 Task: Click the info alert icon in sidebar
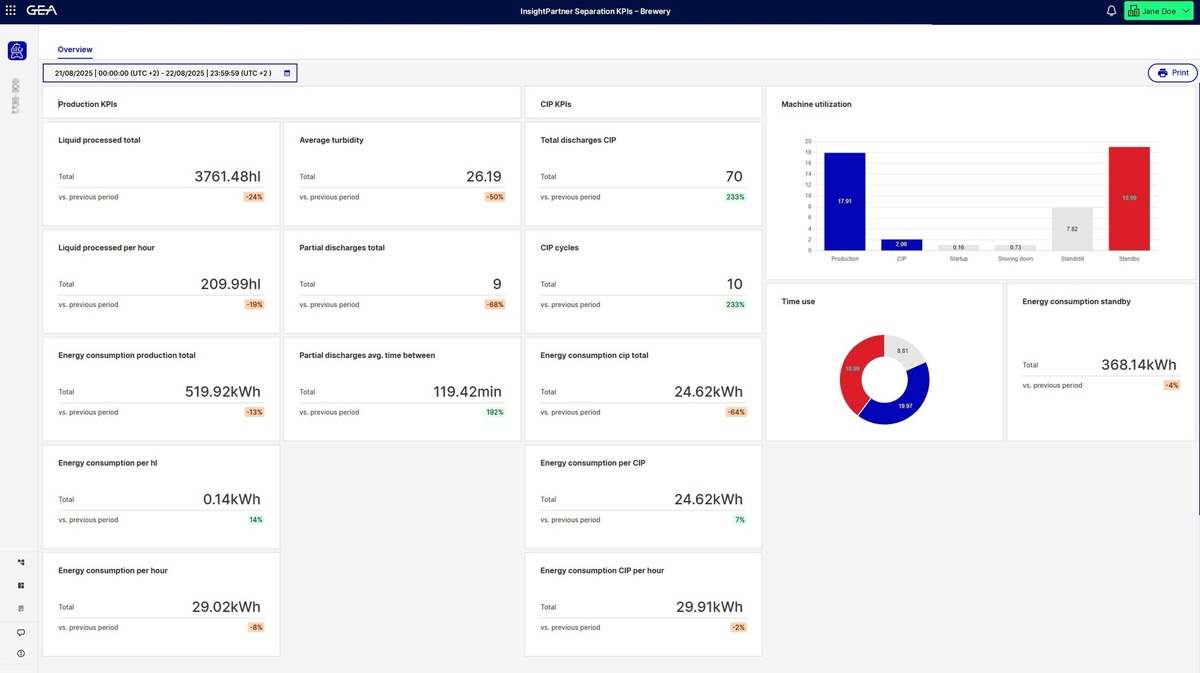tap(21, 653)
